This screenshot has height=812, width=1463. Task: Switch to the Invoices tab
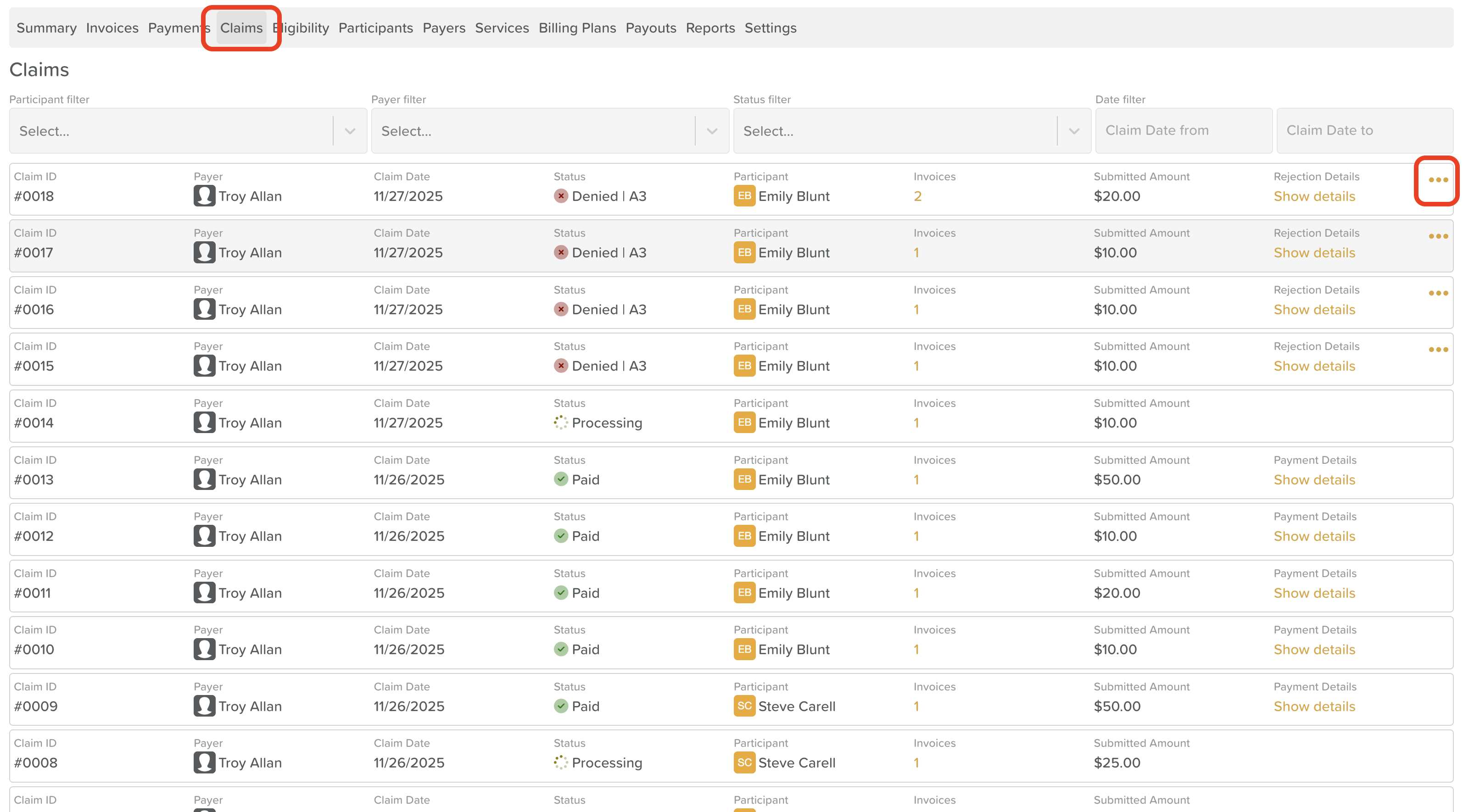pos(112,28)
